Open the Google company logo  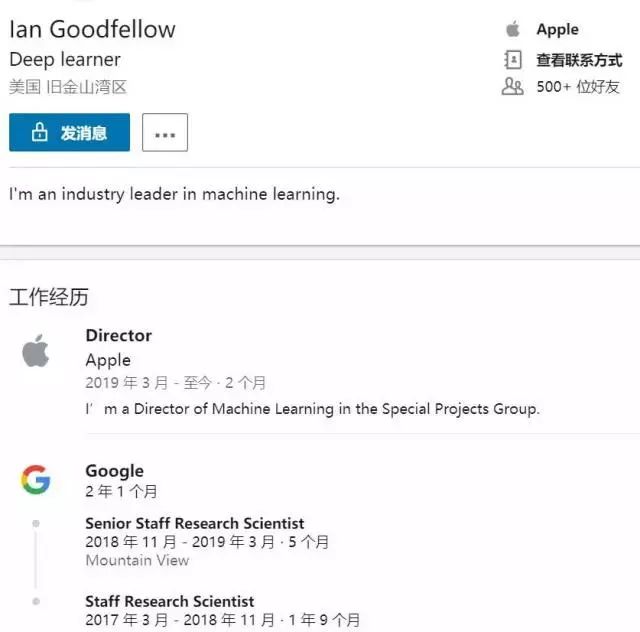pyautogui.click(x=36, y=479)
